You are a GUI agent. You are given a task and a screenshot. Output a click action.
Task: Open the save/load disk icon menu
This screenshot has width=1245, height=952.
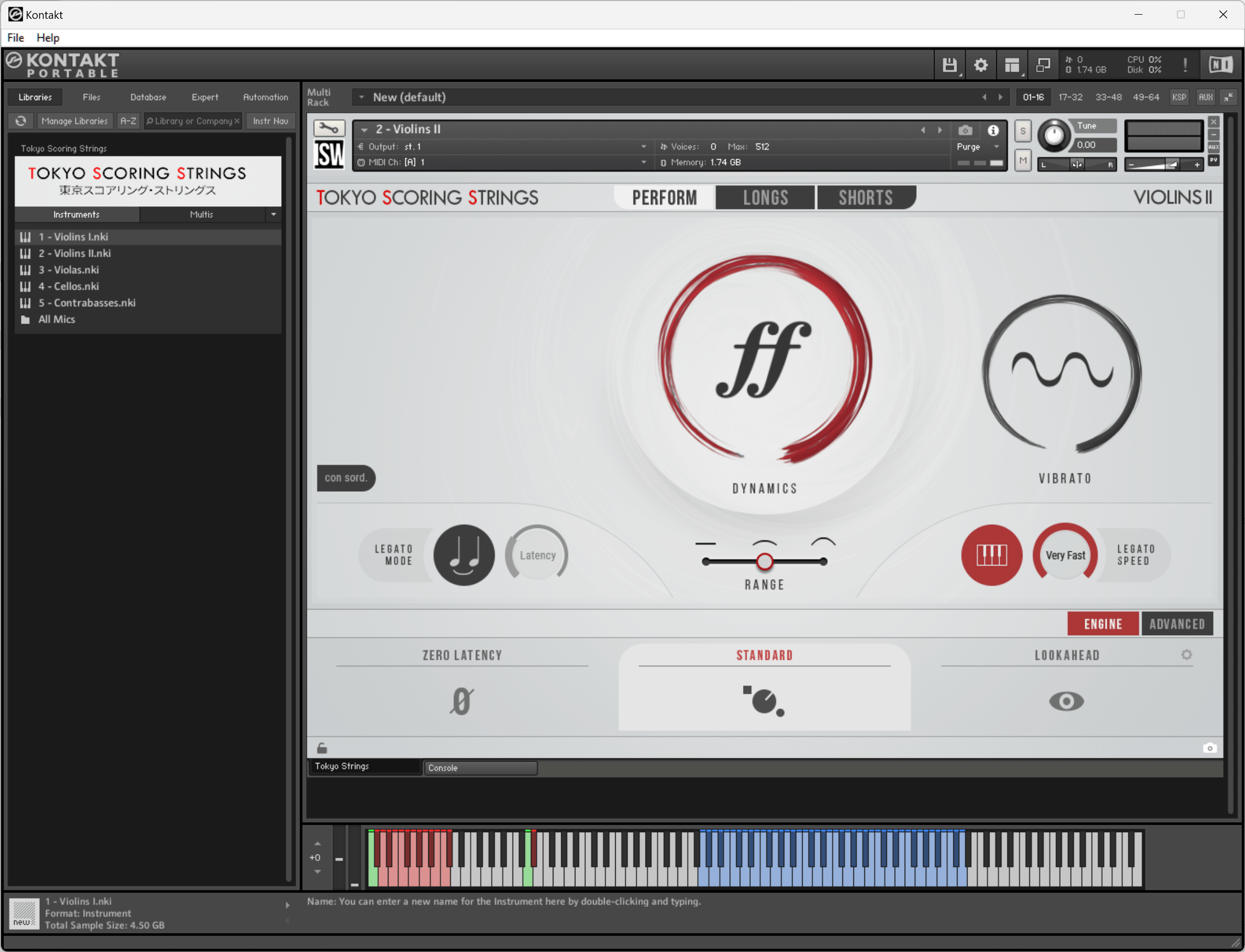(949, 65)
